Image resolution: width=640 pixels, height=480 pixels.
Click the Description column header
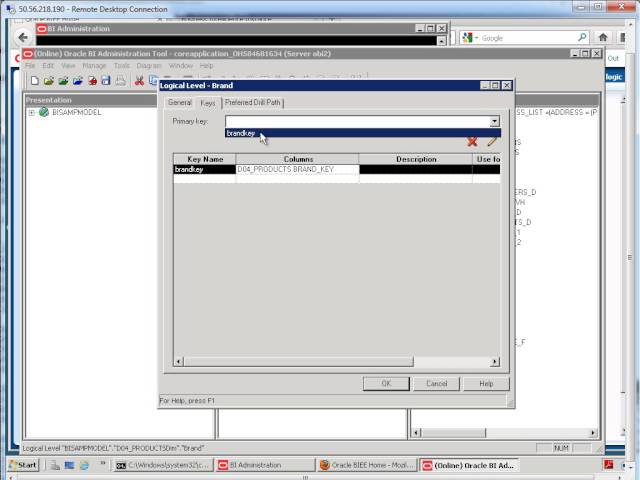pos(416,159)
